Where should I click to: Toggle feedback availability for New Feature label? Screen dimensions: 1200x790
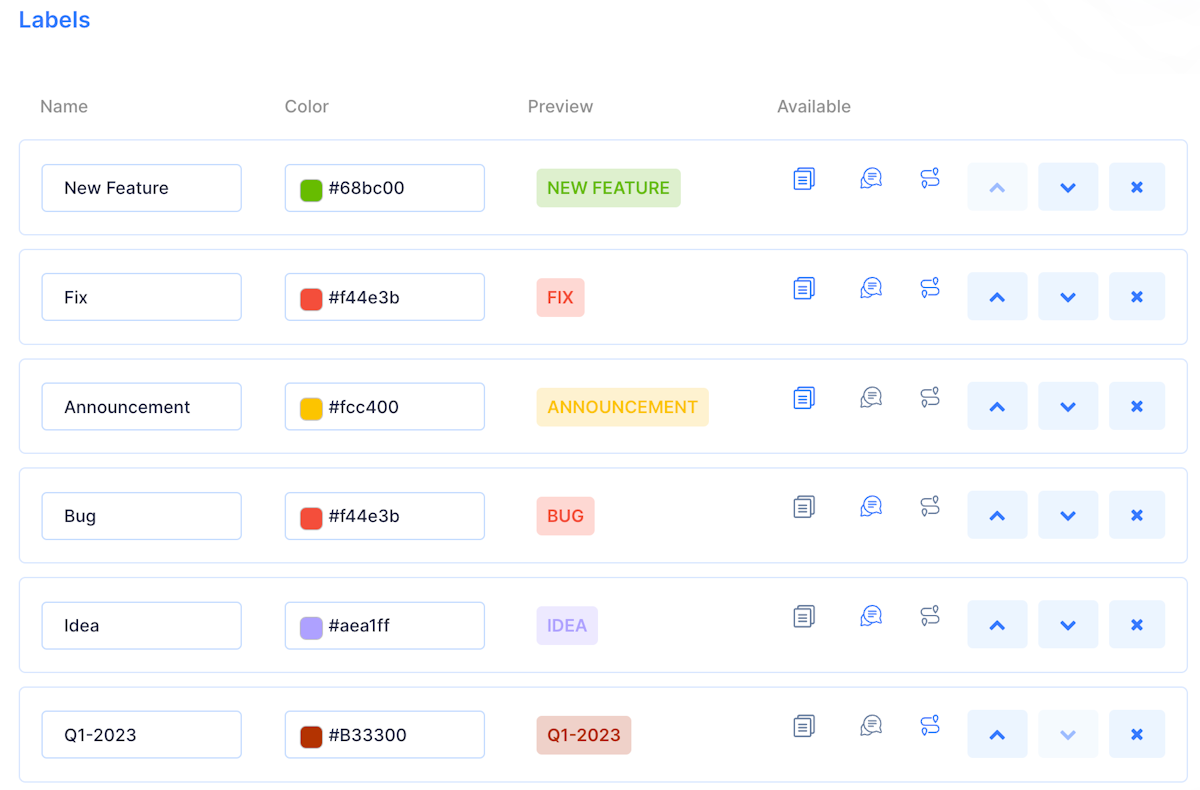coord(871,179)
